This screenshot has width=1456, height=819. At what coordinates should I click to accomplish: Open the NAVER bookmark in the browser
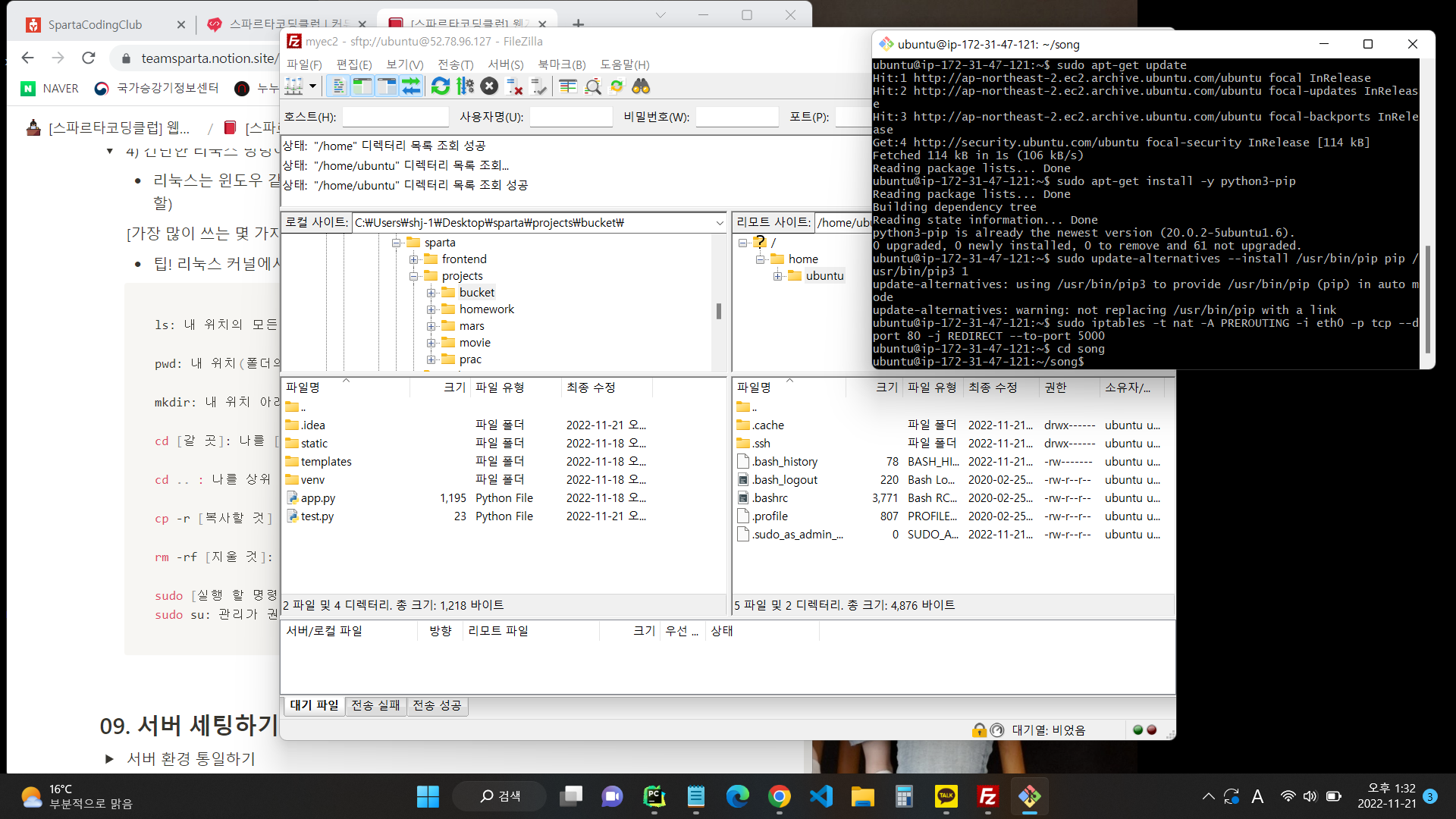point(50,89)
